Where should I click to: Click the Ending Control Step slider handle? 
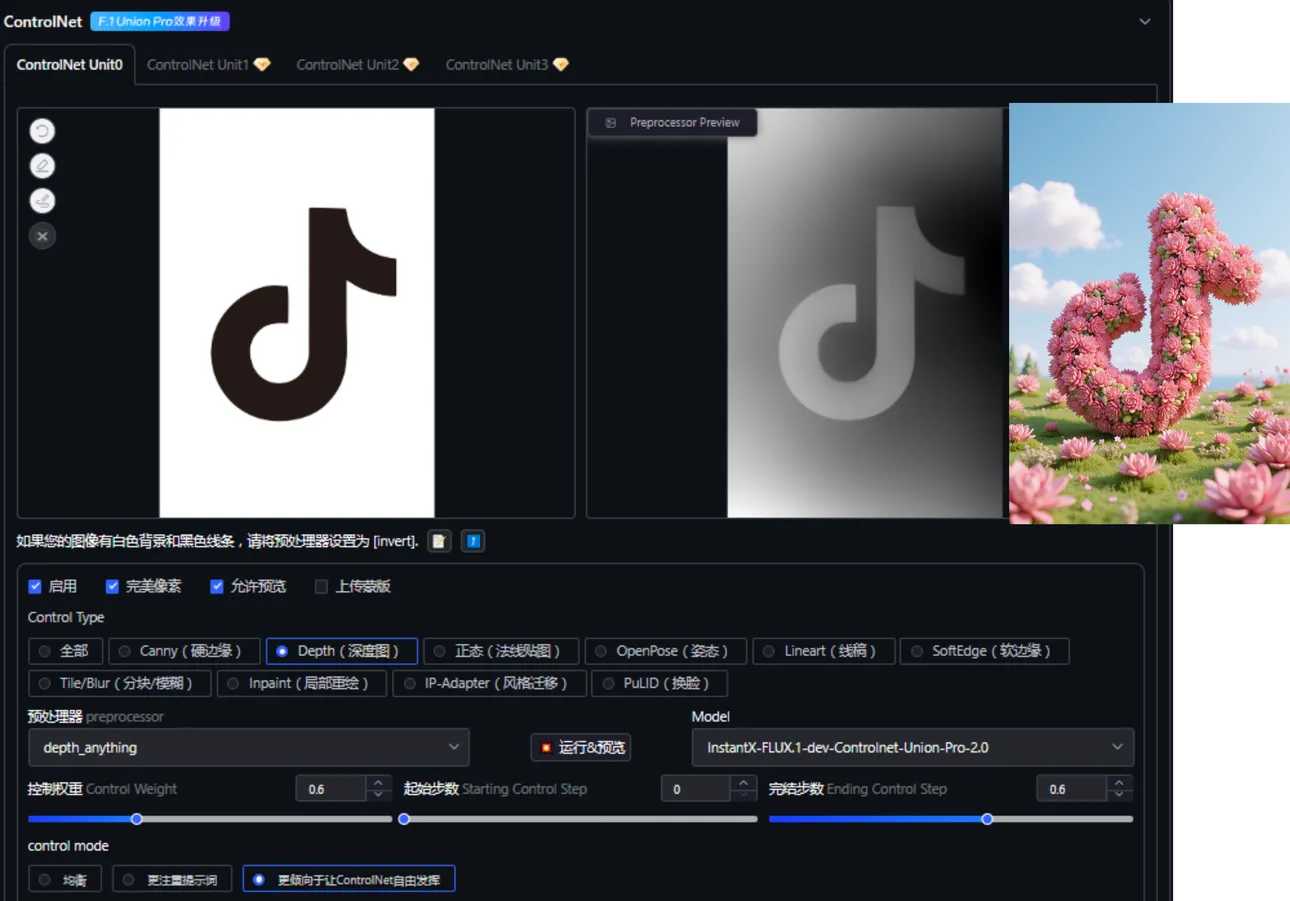(x=987, y=819)
